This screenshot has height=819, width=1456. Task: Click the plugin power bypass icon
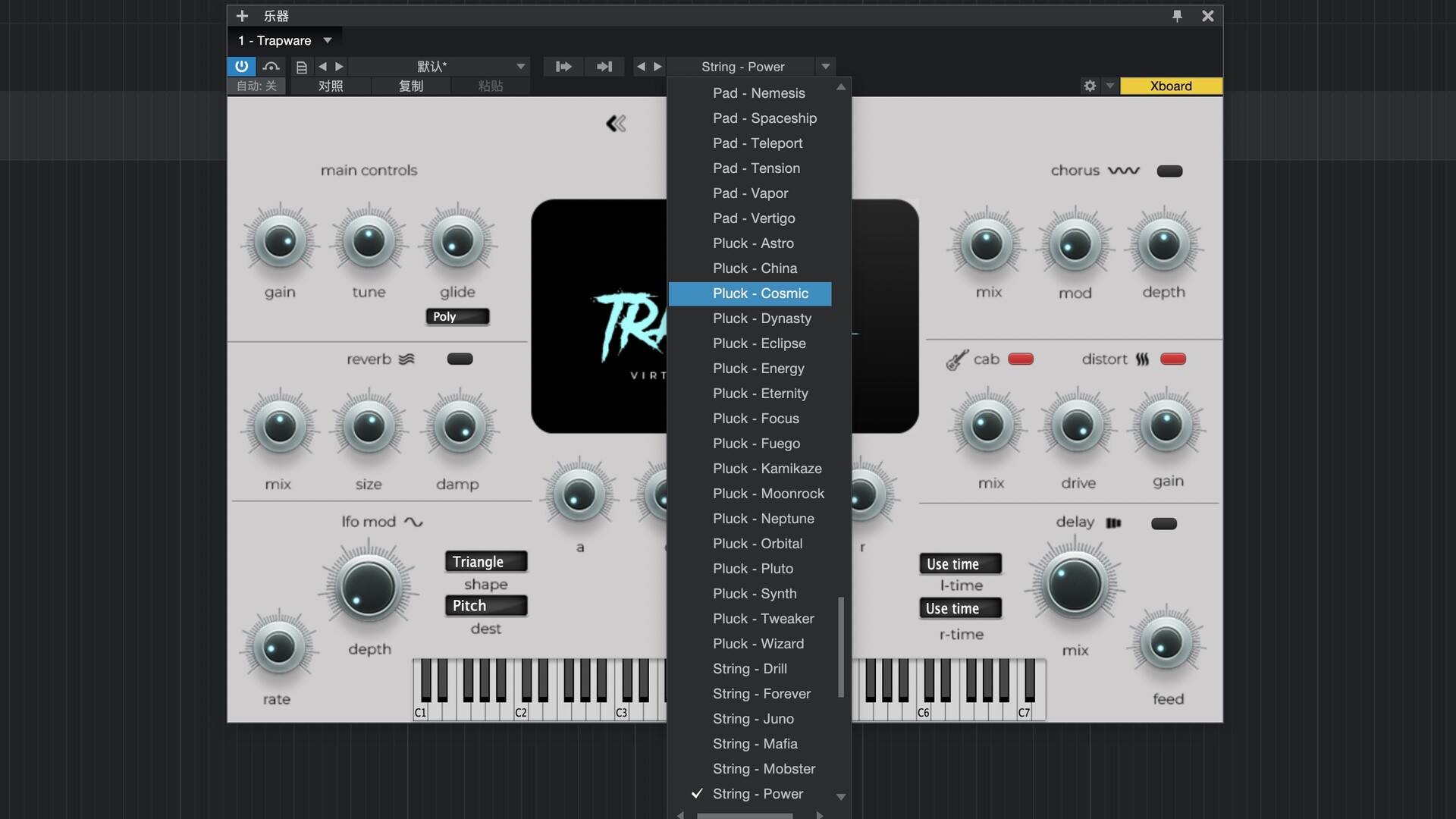(241, 66)
